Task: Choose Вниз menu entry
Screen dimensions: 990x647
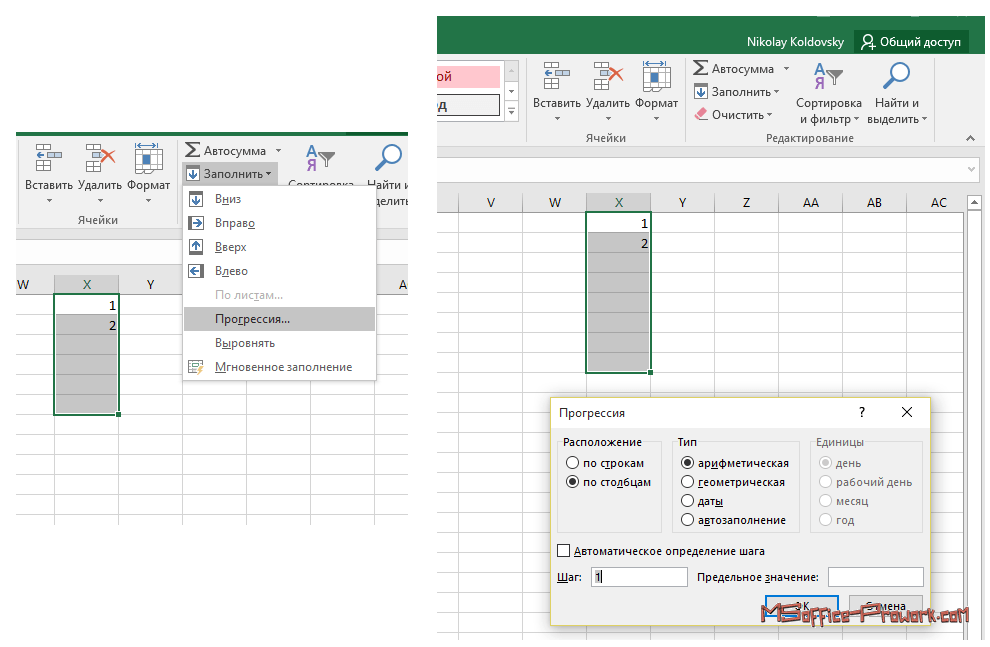Action: (x=280, y=199)
